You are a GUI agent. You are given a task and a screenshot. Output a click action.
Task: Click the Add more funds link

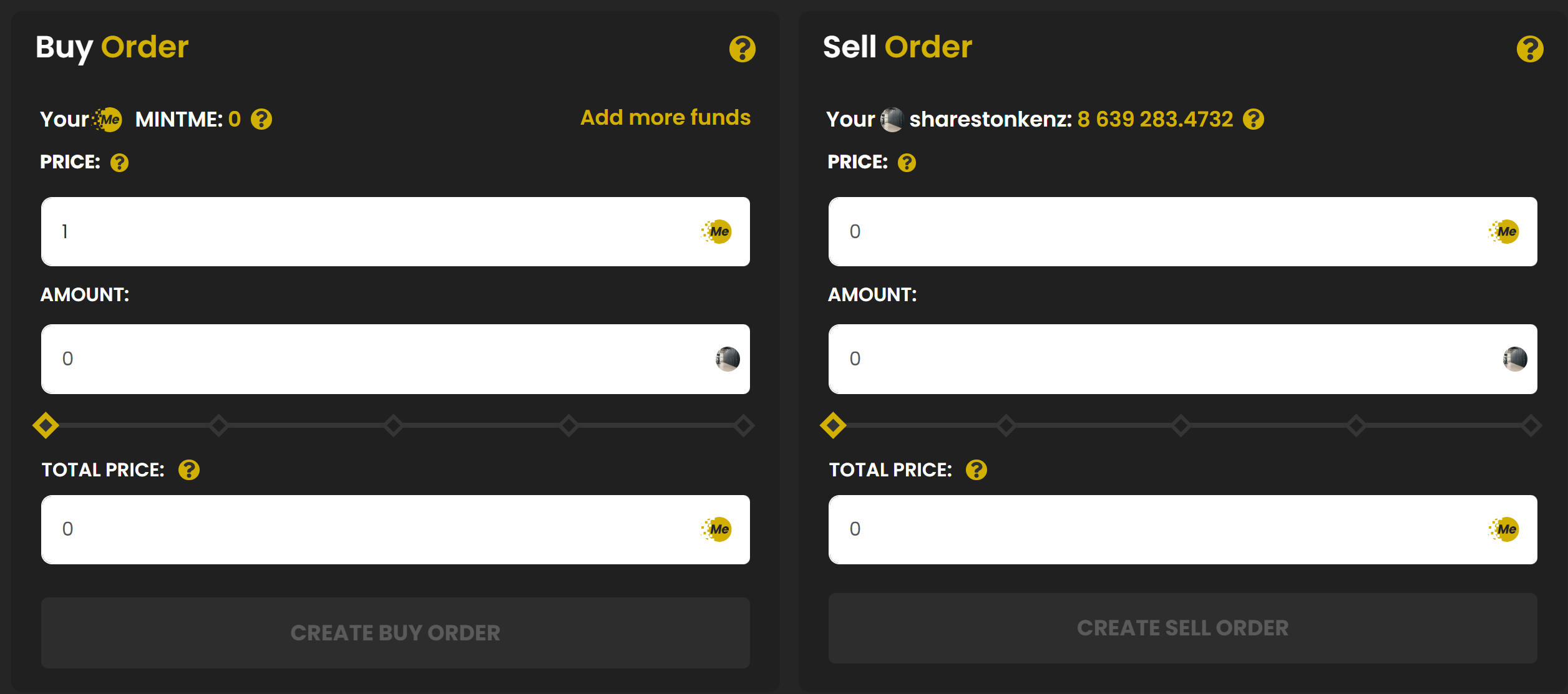coord(665,118)
